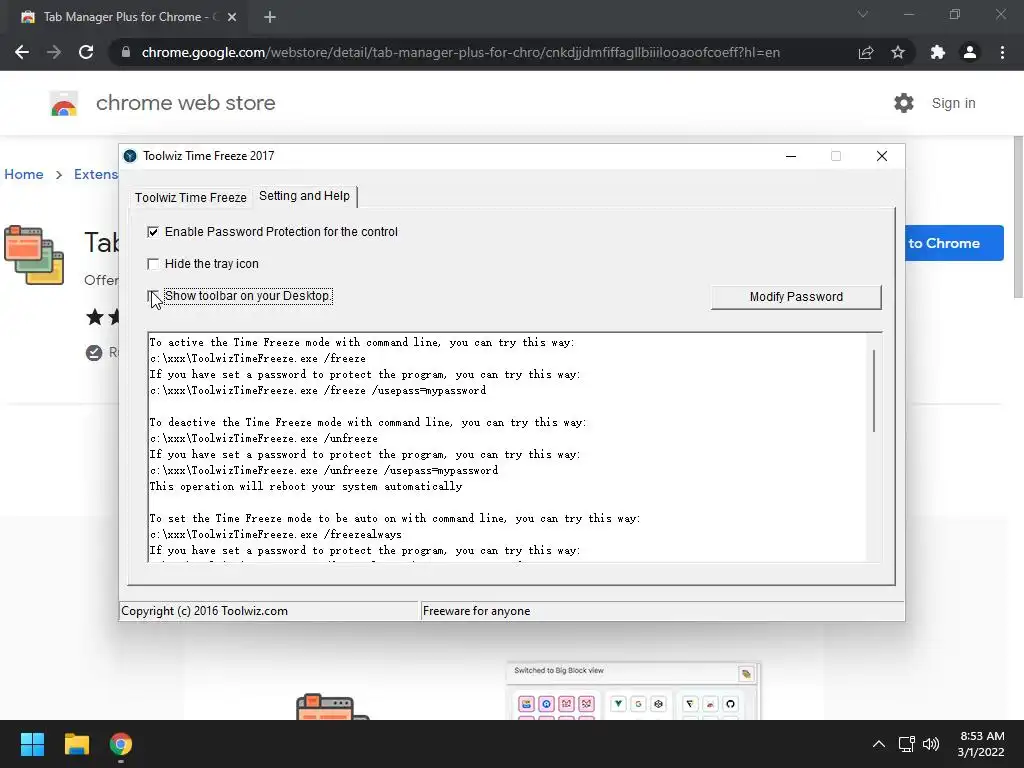Click chrome web store logo
The height and width of the screenshot is (768, 1024).
[64, 103]
